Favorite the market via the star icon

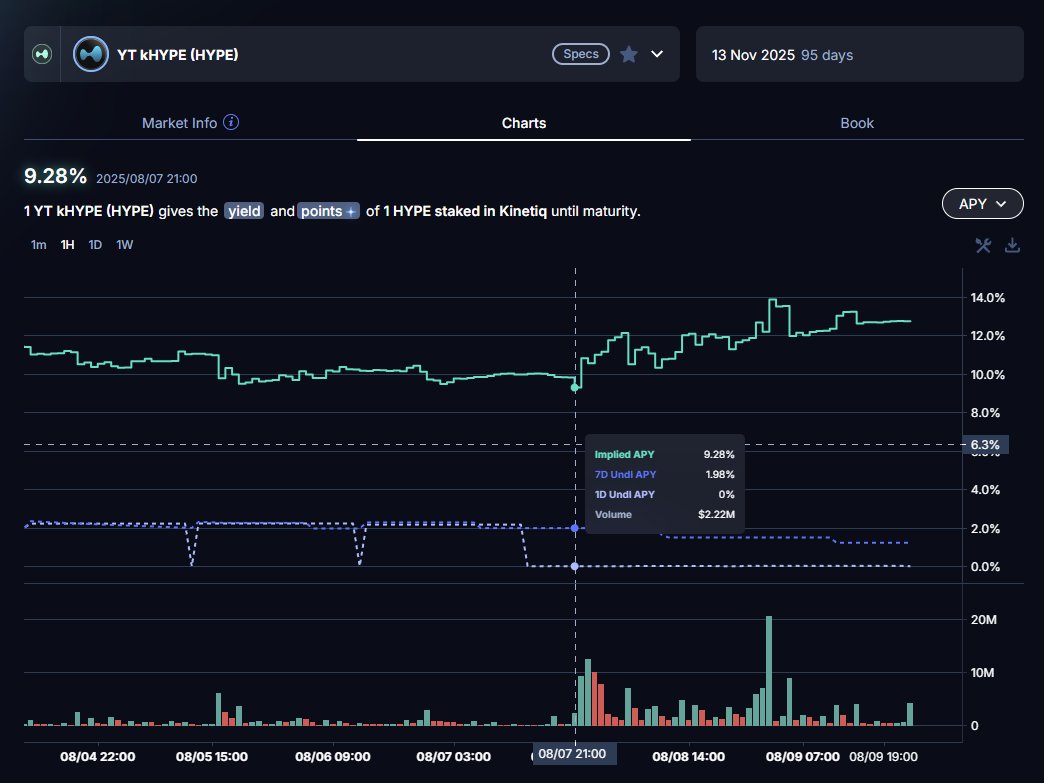pos(626,54)
